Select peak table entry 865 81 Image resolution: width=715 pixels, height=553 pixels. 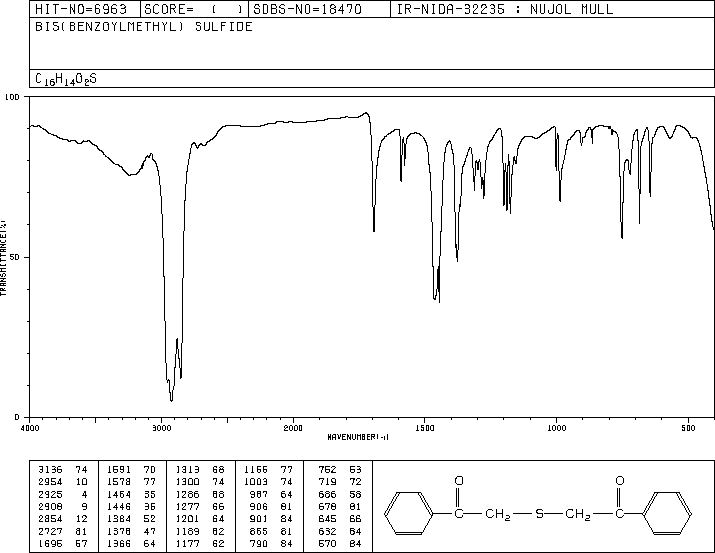point(271,531)
